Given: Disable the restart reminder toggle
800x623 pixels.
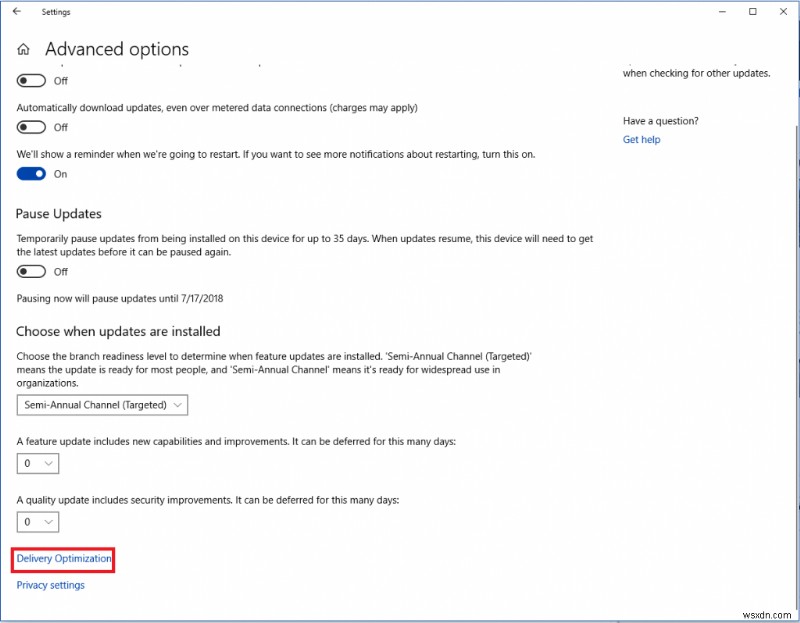Looking at the screenshot, I should pos(31,173).
